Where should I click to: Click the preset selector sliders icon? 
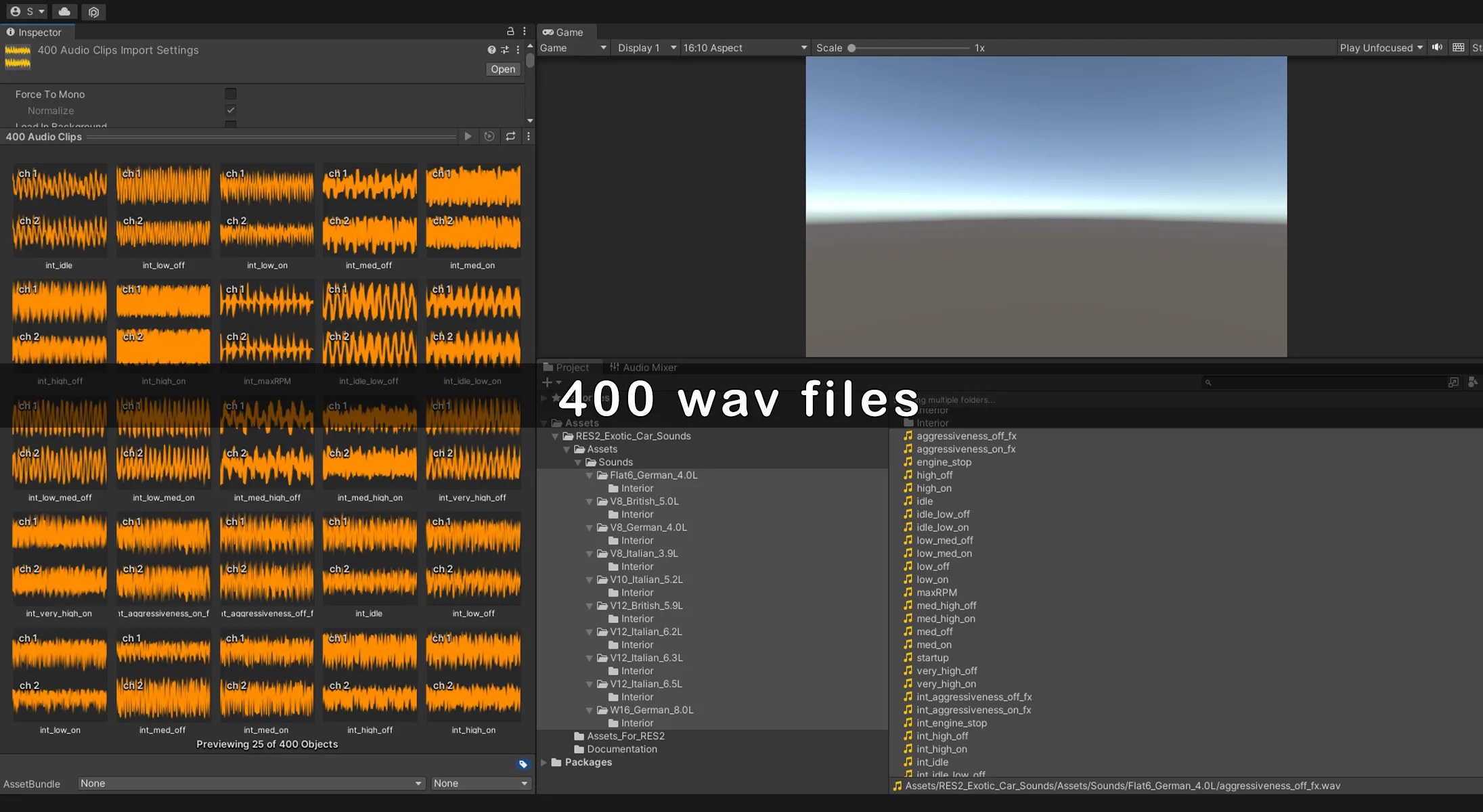tap(504, 49)
